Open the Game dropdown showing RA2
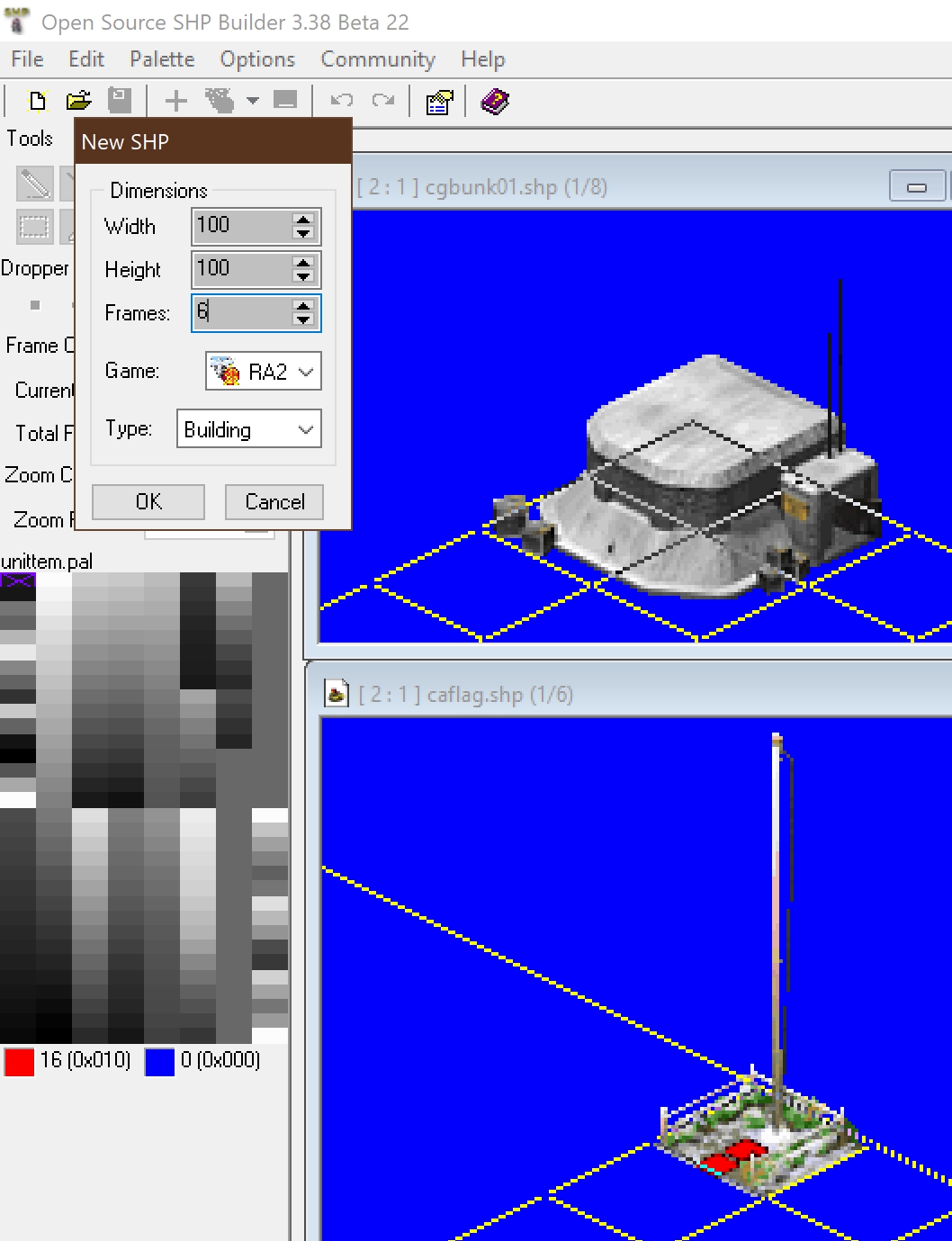The width and height of the screenshot is (952, 1241). click(x=263, y=371)
